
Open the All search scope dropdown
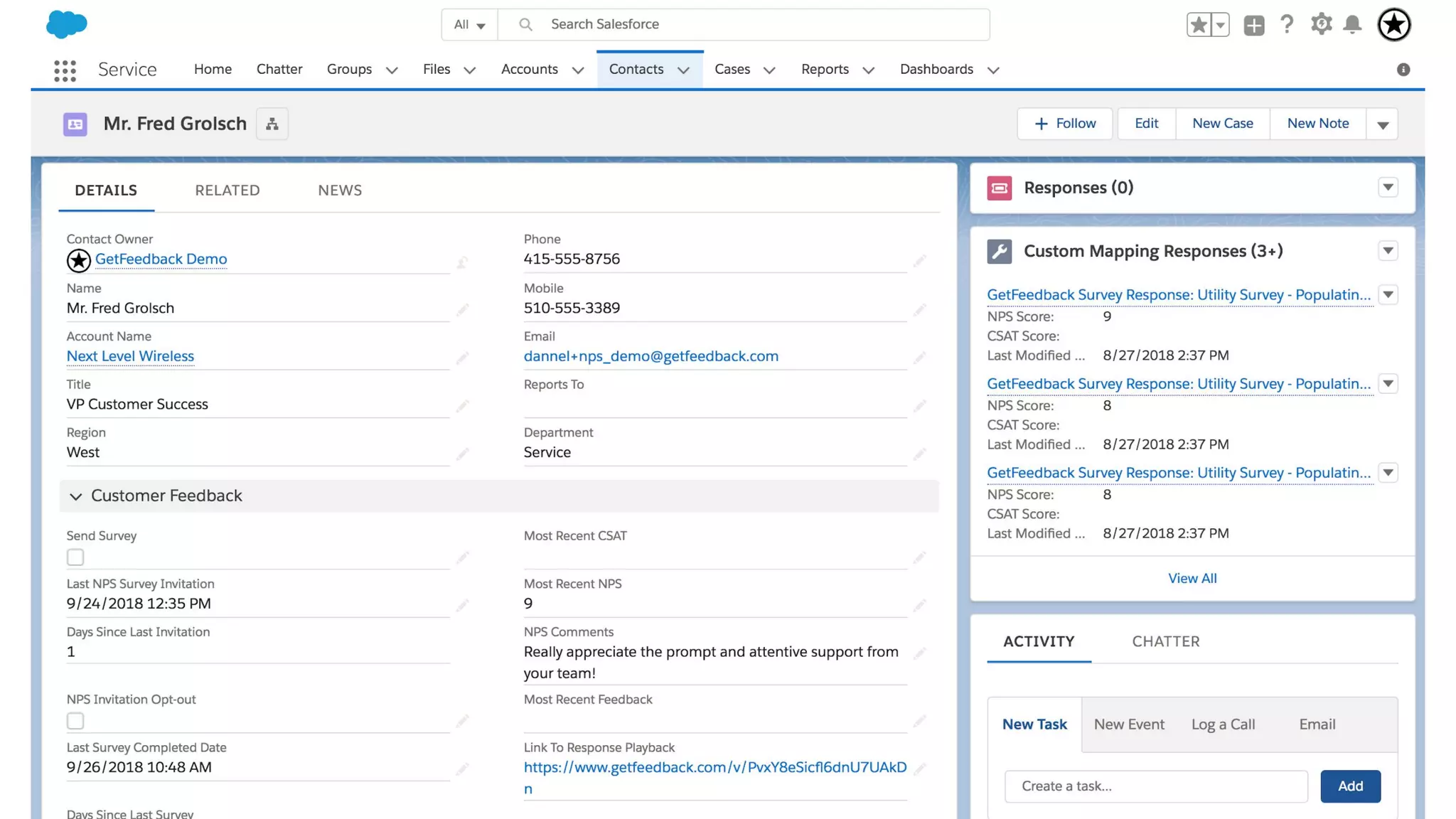tap(470, 25)
